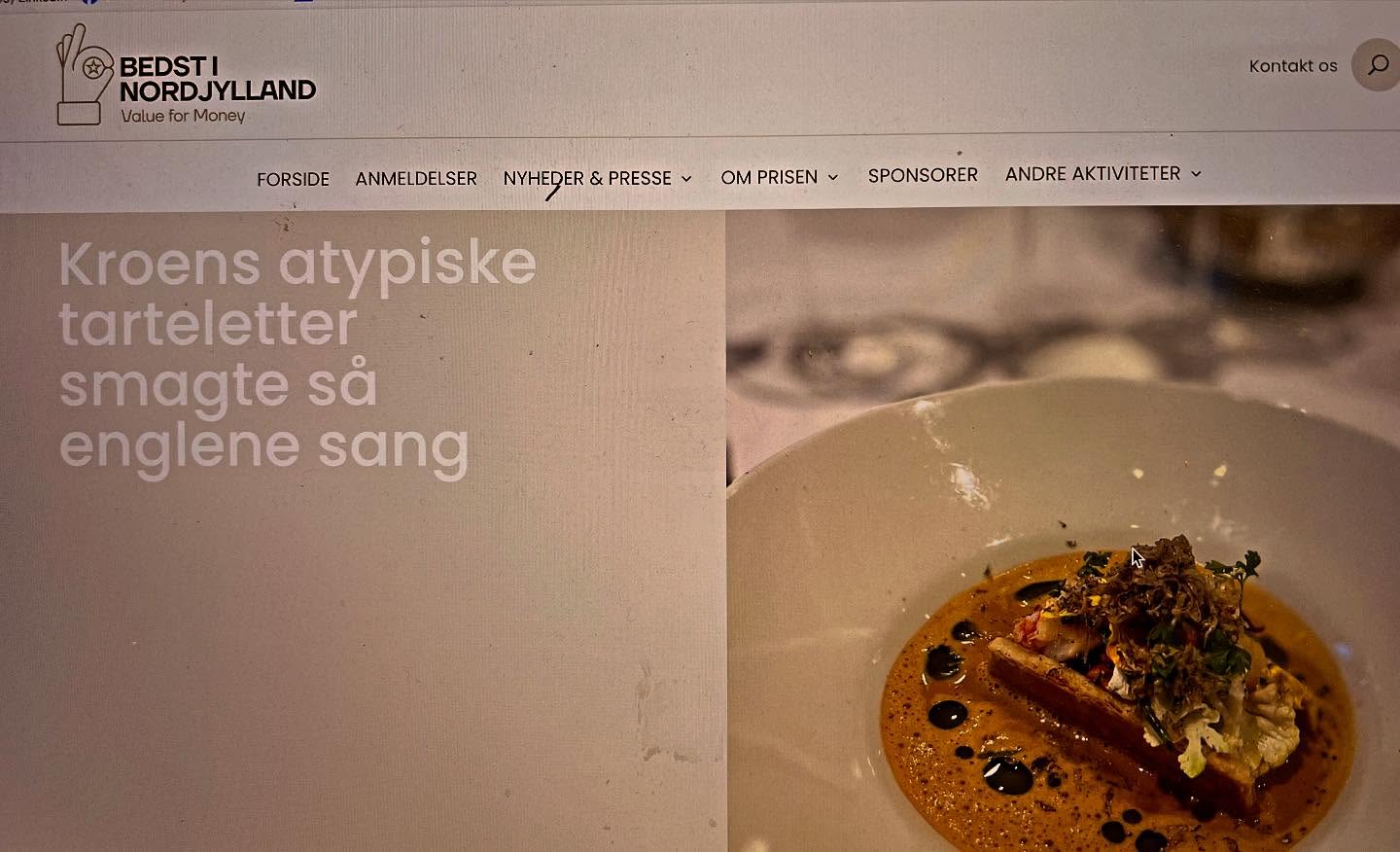Open the Kroens atypiske tarteletter headline
Viewport: 1400px width, 852px height.
tap(297, 356)
